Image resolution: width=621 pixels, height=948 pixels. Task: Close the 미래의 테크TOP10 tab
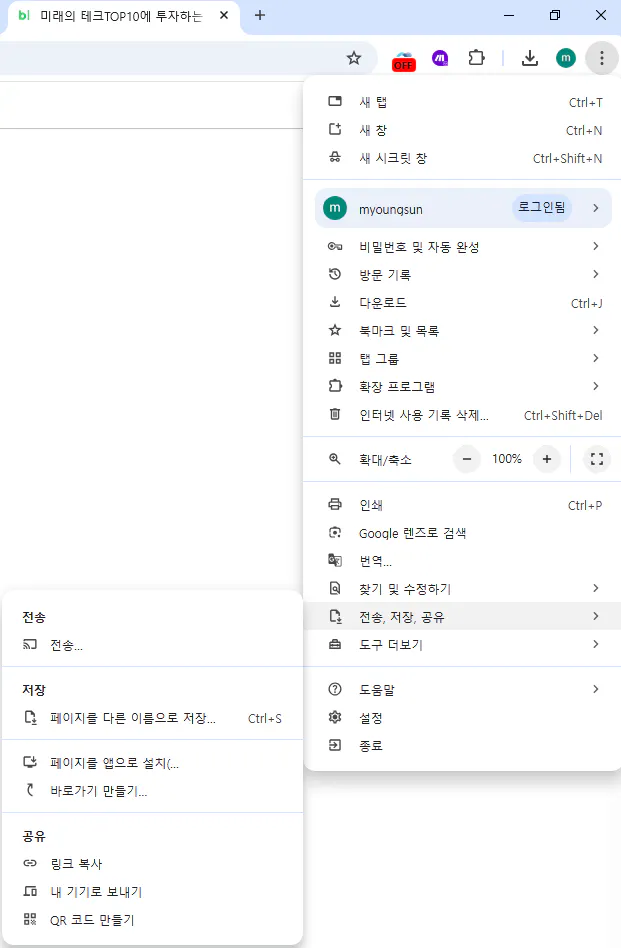(x=224, y=15)
